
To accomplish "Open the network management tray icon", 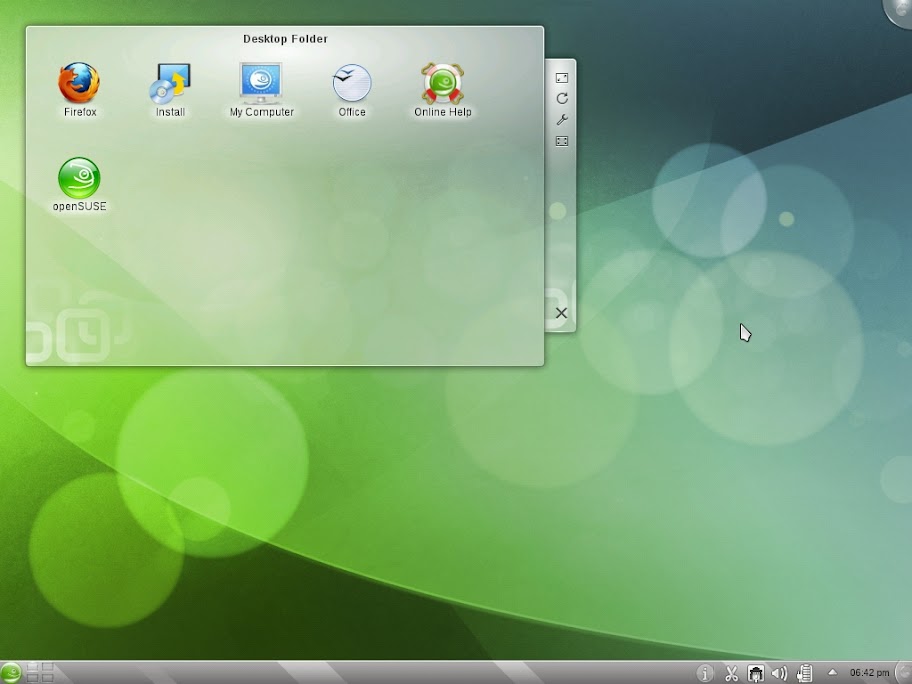I will point(756,674).
